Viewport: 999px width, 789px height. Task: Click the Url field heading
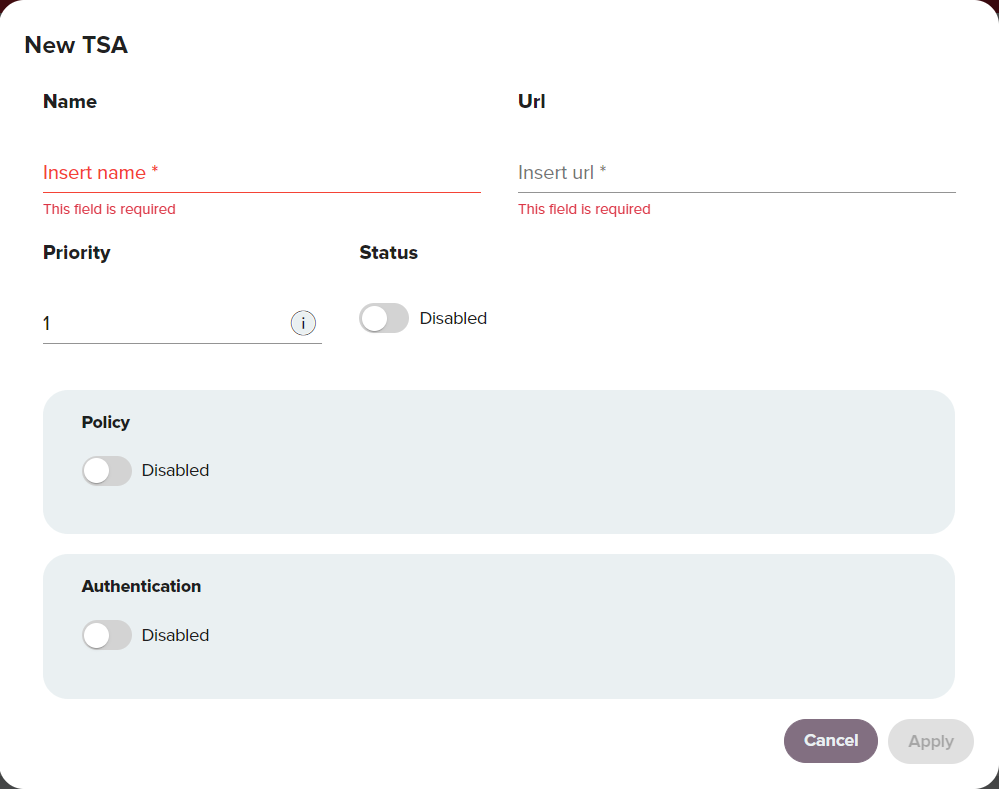coord(531,101)
